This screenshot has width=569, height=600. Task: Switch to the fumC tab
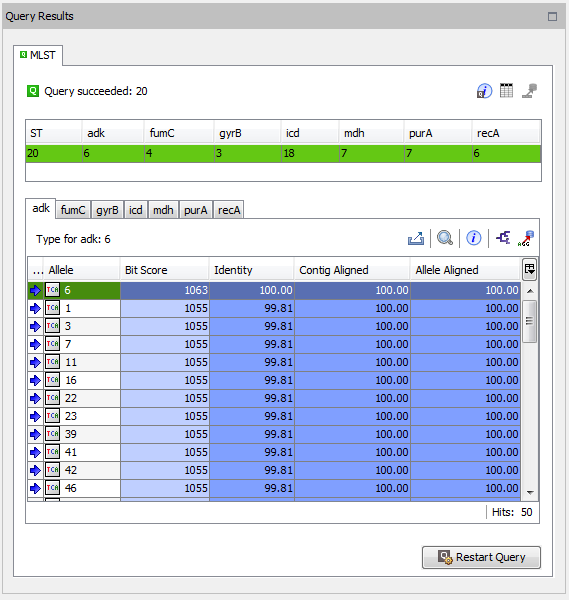click(x=73, y=210)
